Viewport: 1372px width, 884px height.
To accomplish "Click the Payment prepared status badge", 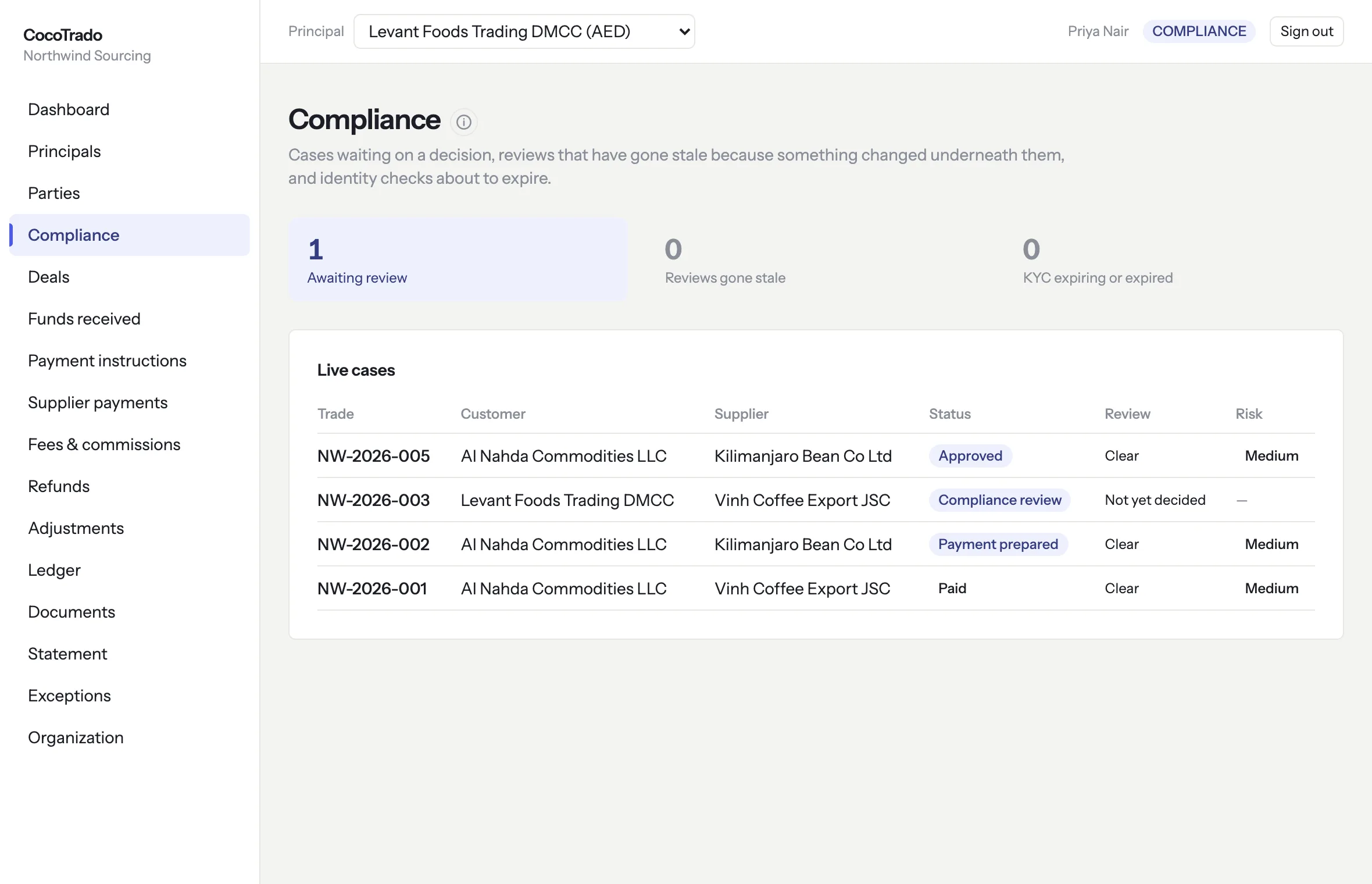I will coord(998,544).
